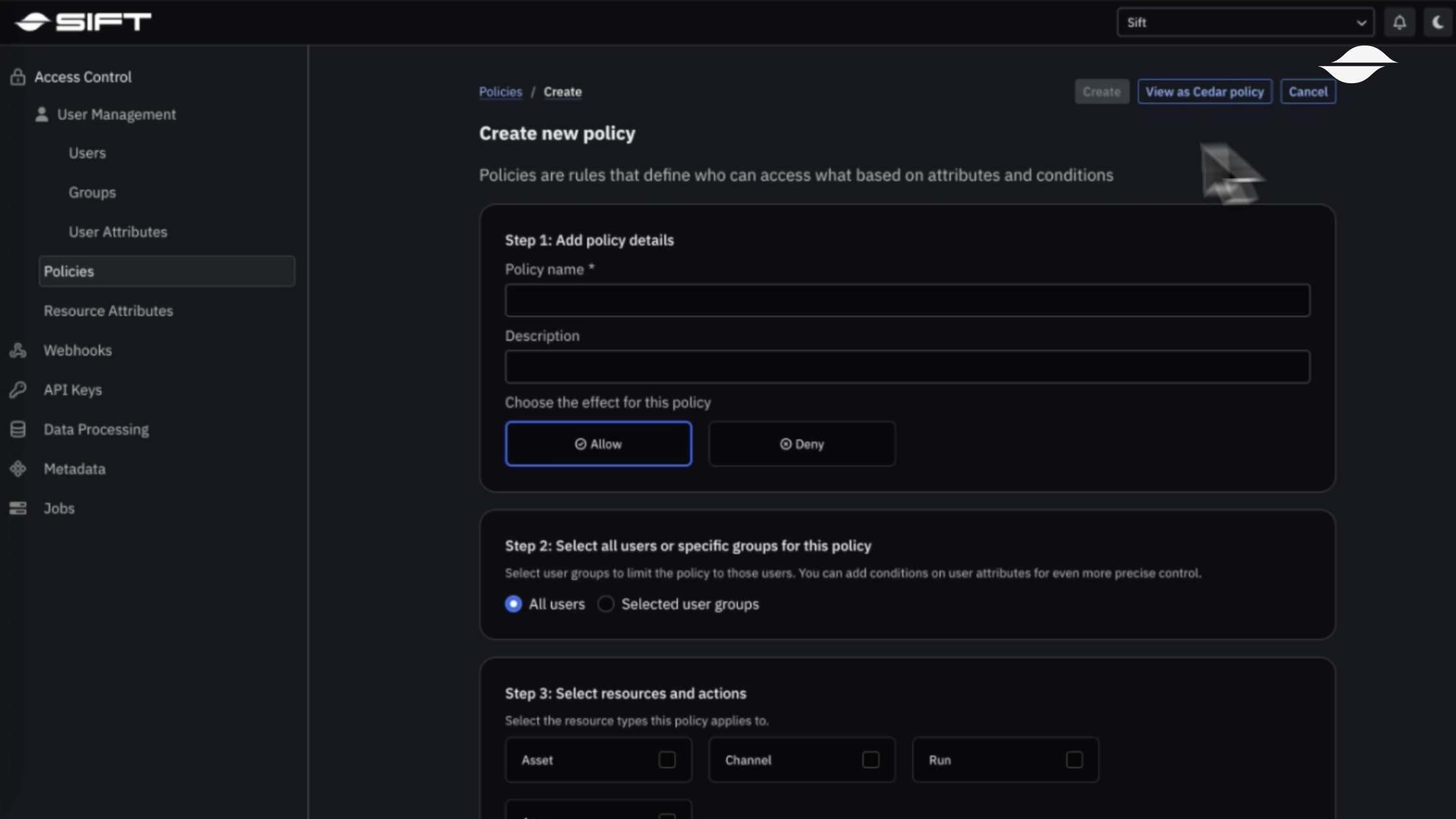Click the Metadata sidebar icon
The height and width of the screenshot is (819, 1456).
[18, 469]
